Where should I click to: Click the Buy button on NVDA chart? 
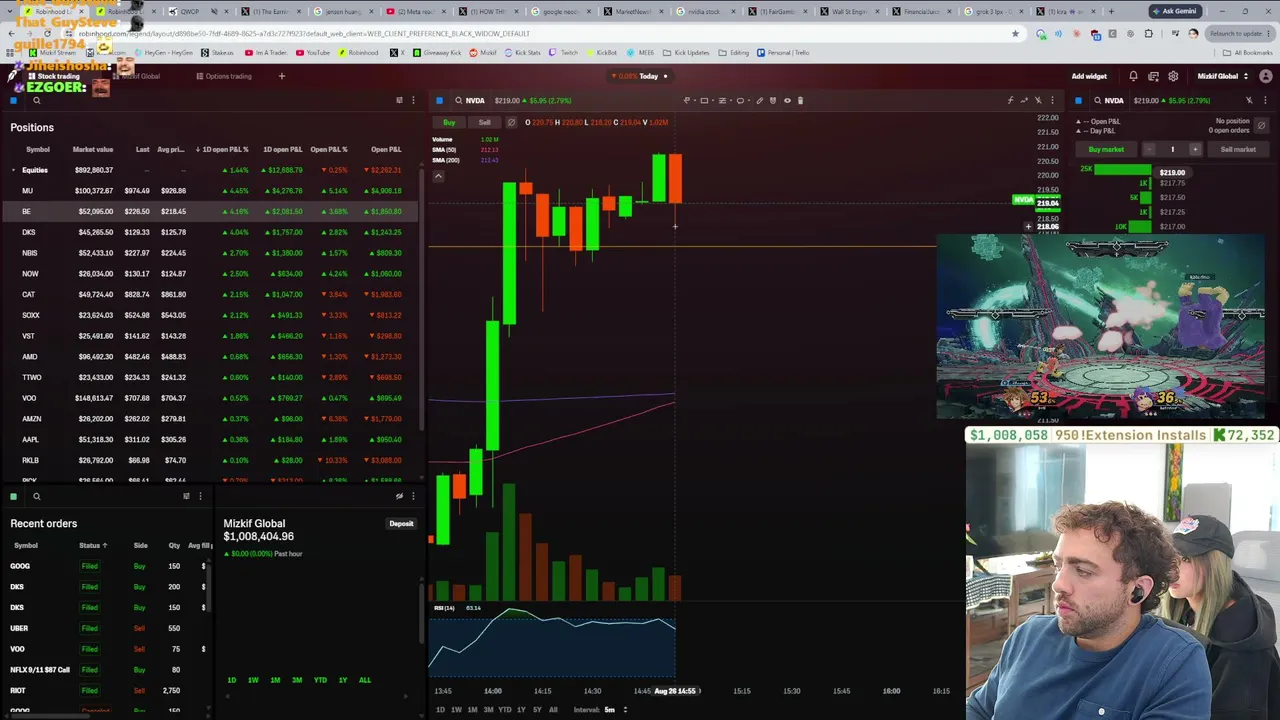click(449, 122)
